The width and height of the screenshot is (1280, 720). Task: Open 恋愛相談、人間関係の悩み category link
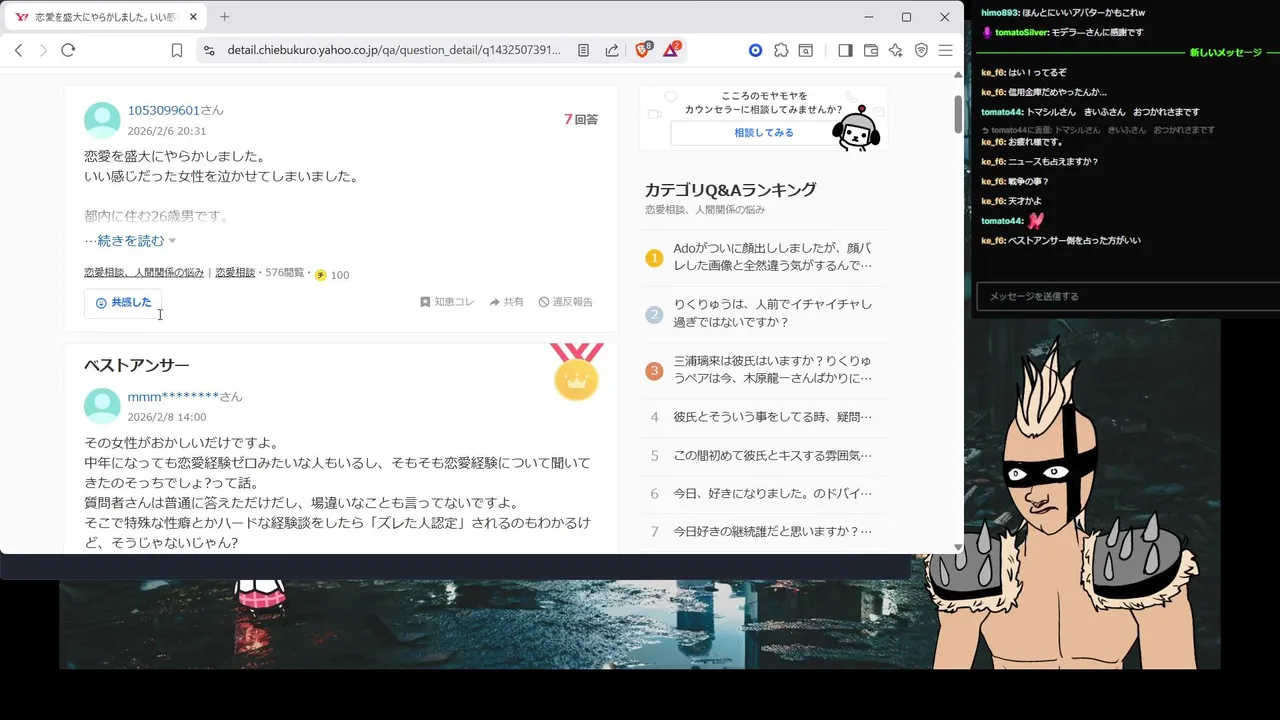pos(144,273)
